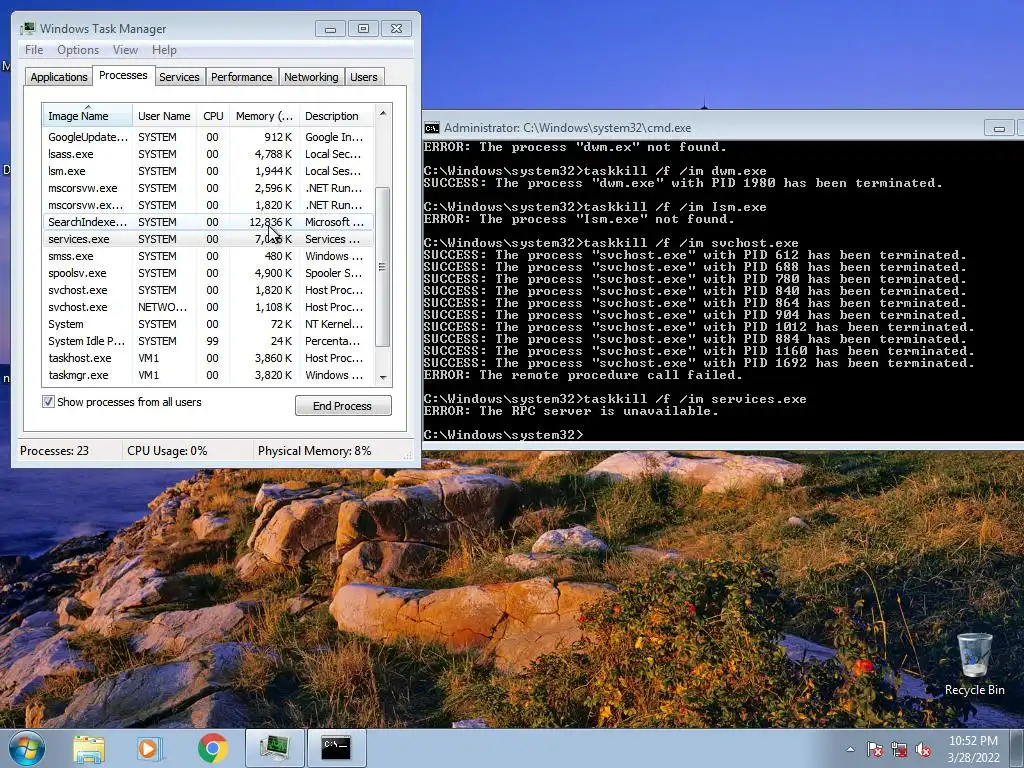Select the services.exe process row
Screen dimensions: 1024x768
point(208,239)
